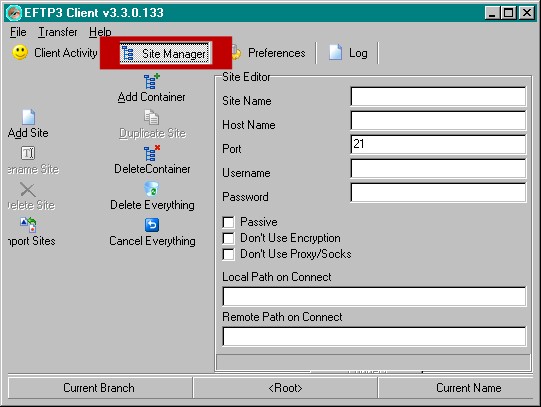The image size is (541, 407).
Task: Click the Local Path on Connect field
Action: tap(374, 296)
